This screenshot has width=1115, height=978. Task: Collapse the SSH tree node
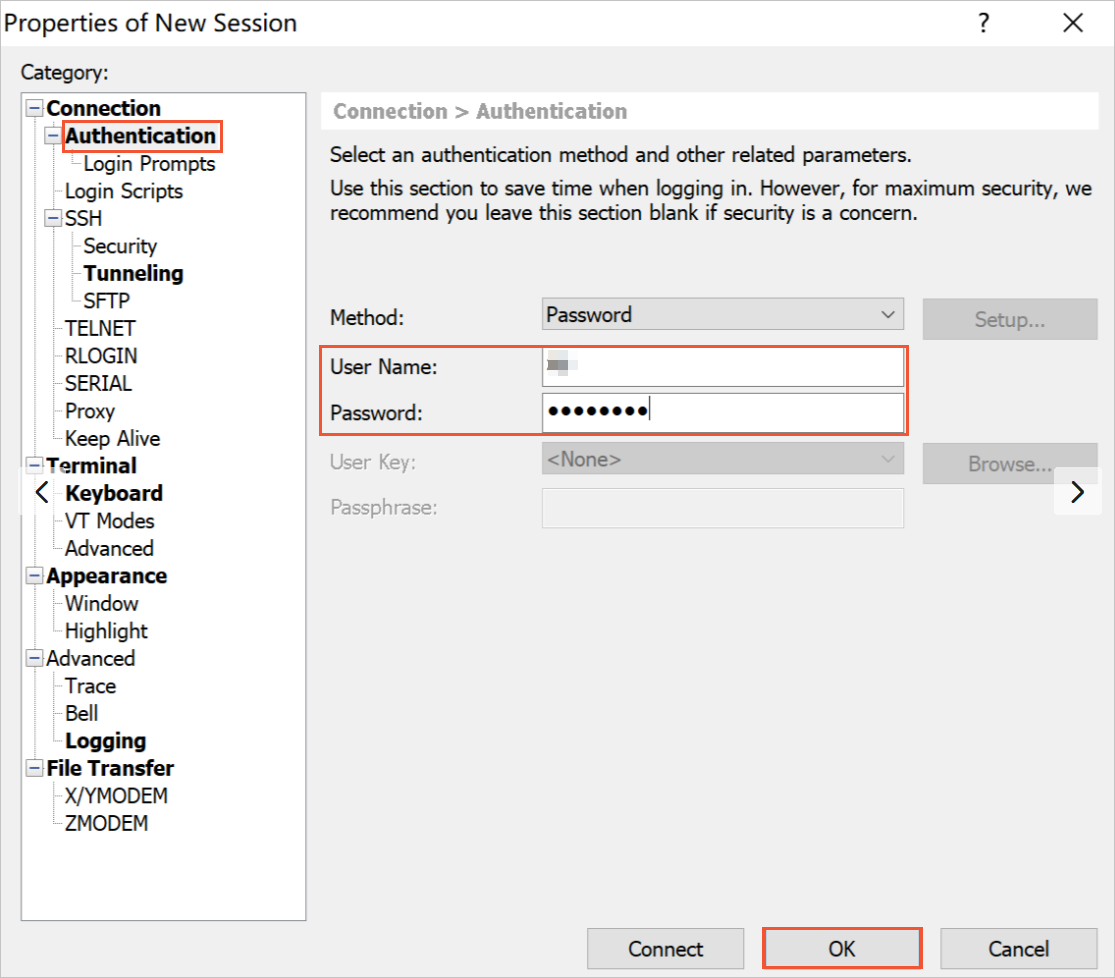click(x=53, y=219)
